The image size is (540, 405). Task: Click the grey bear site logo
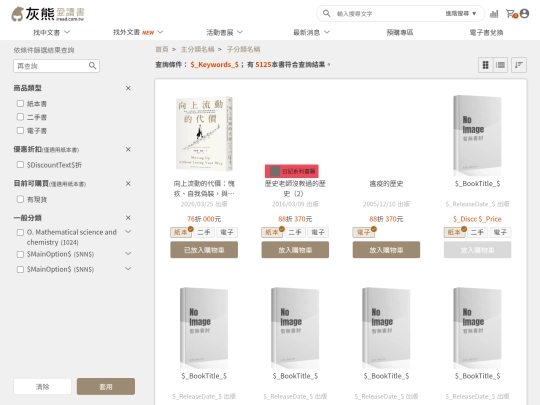[48, 14]
